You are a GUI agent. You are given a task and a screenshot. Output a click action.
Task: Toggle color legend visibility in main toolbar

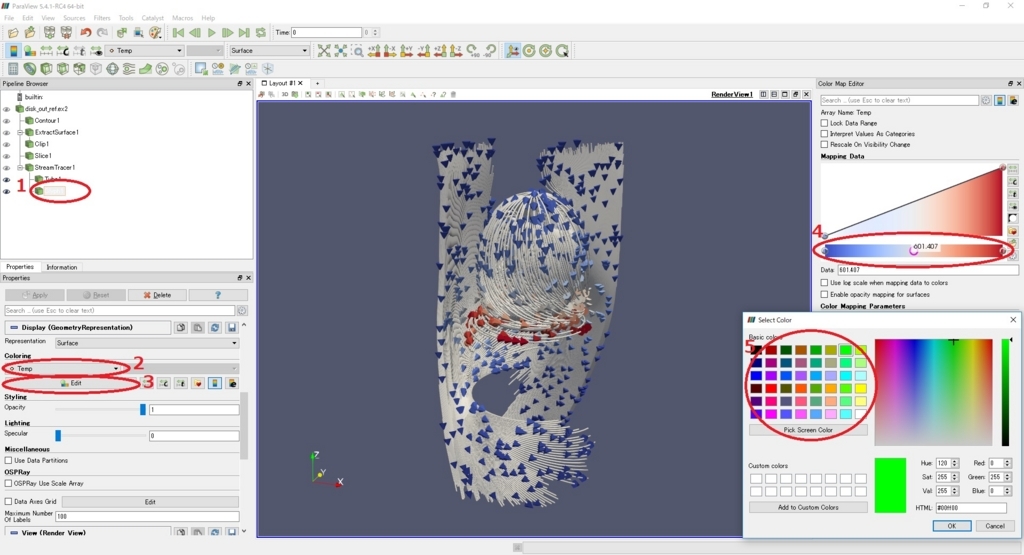[13, 50]
